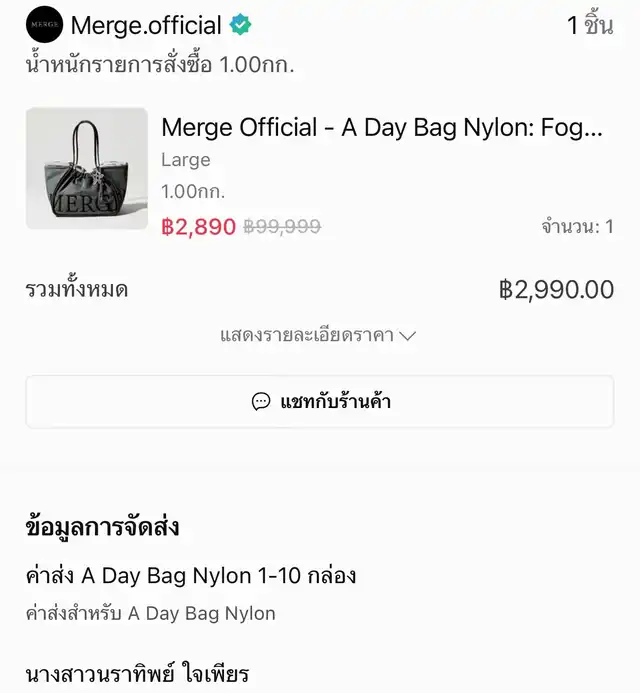Tap the 1 ชิ้น item count
This screenshot has height=693, width=640.
[590, 26]
